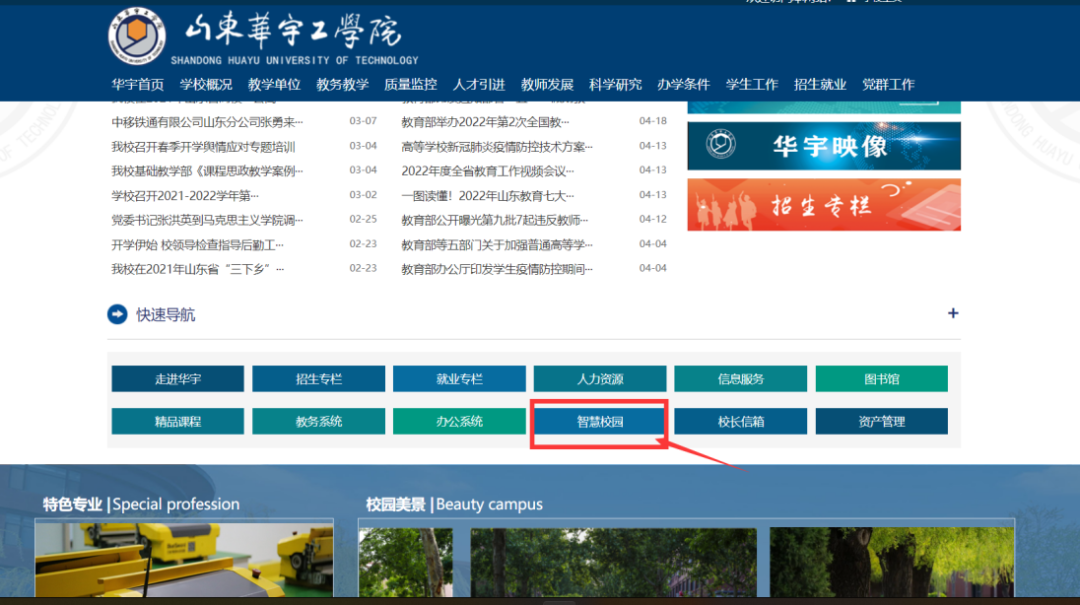Open the 人才引进 menu item
Screen dimensions: 1080x605
click(479, 85)
